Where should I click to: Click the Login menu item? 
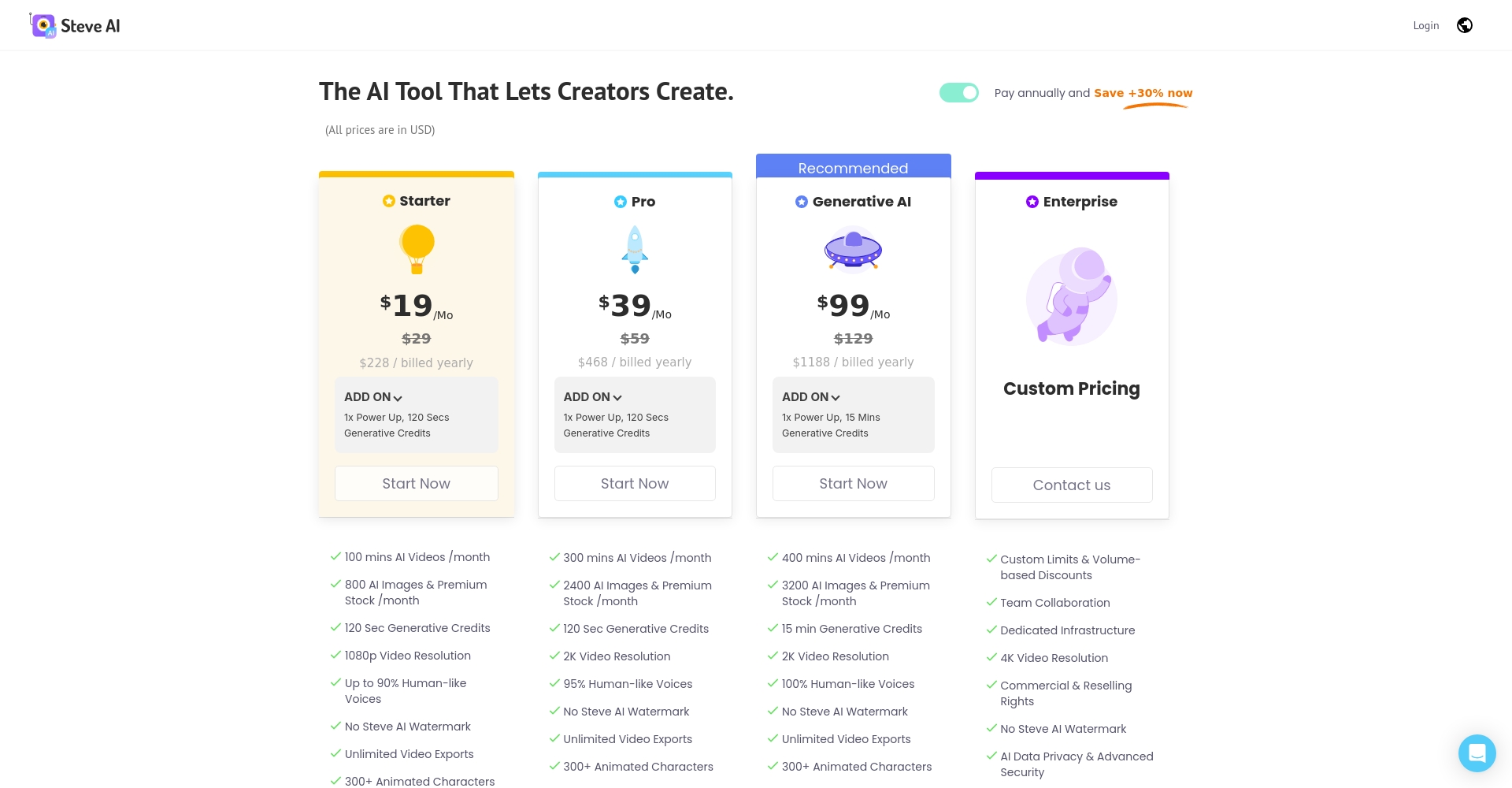[1425, 25]
